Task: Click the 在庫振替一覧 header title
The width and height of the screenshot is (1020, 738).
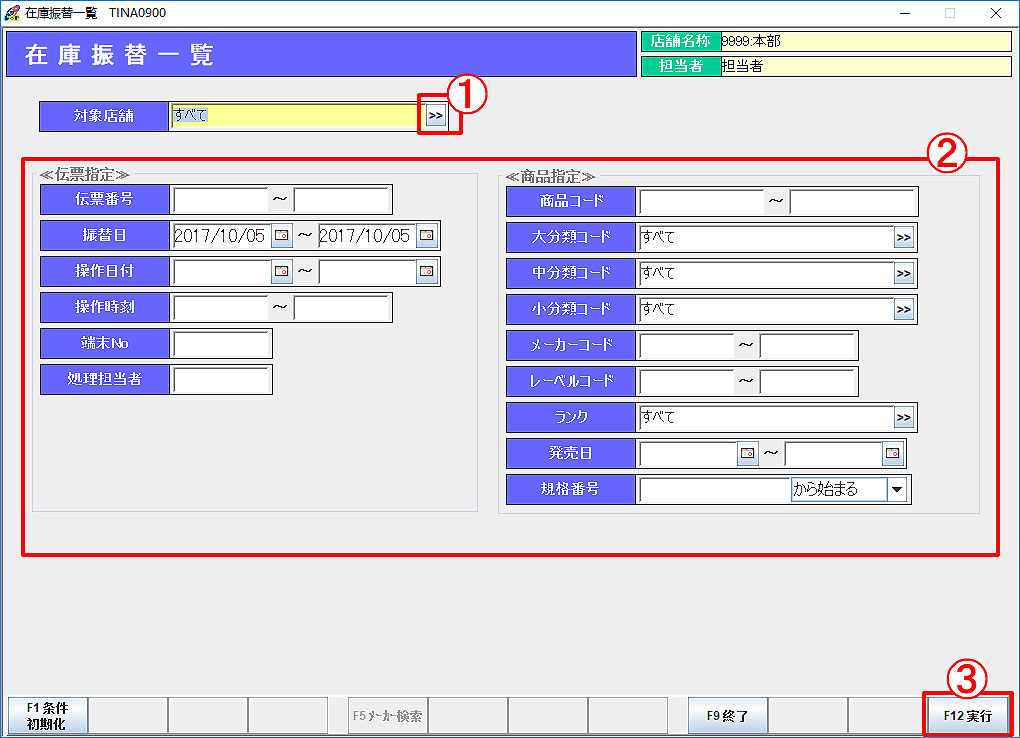Action: [x=120, y=55]
